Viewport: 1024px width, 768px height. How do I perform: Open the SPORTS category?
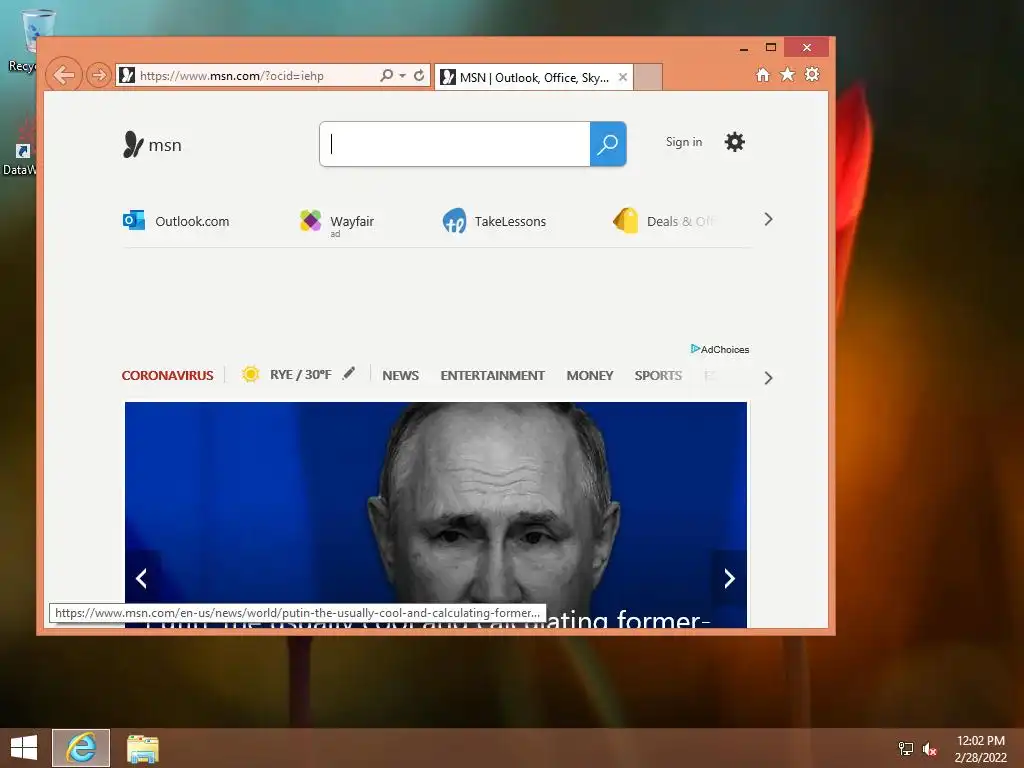point(658,376)
